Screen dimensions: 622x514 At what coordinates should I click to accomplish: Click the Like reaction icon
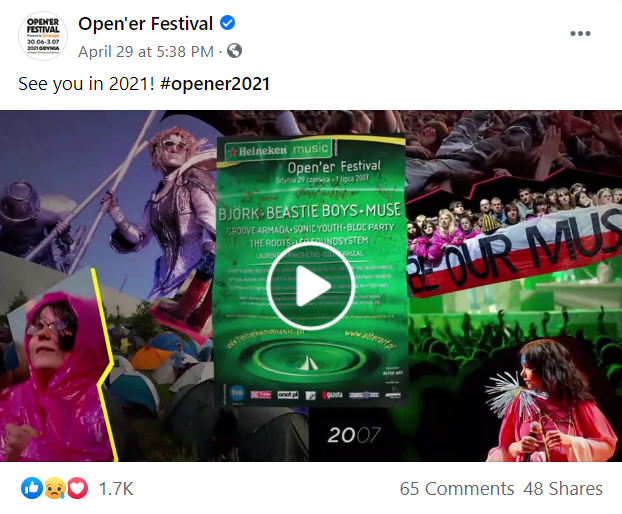pos(32,488)
